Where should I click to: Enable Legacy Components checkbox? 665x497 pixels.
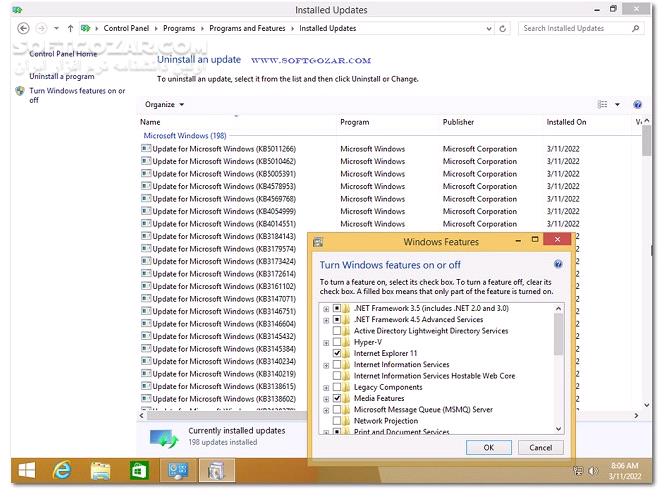click(337, 387)
